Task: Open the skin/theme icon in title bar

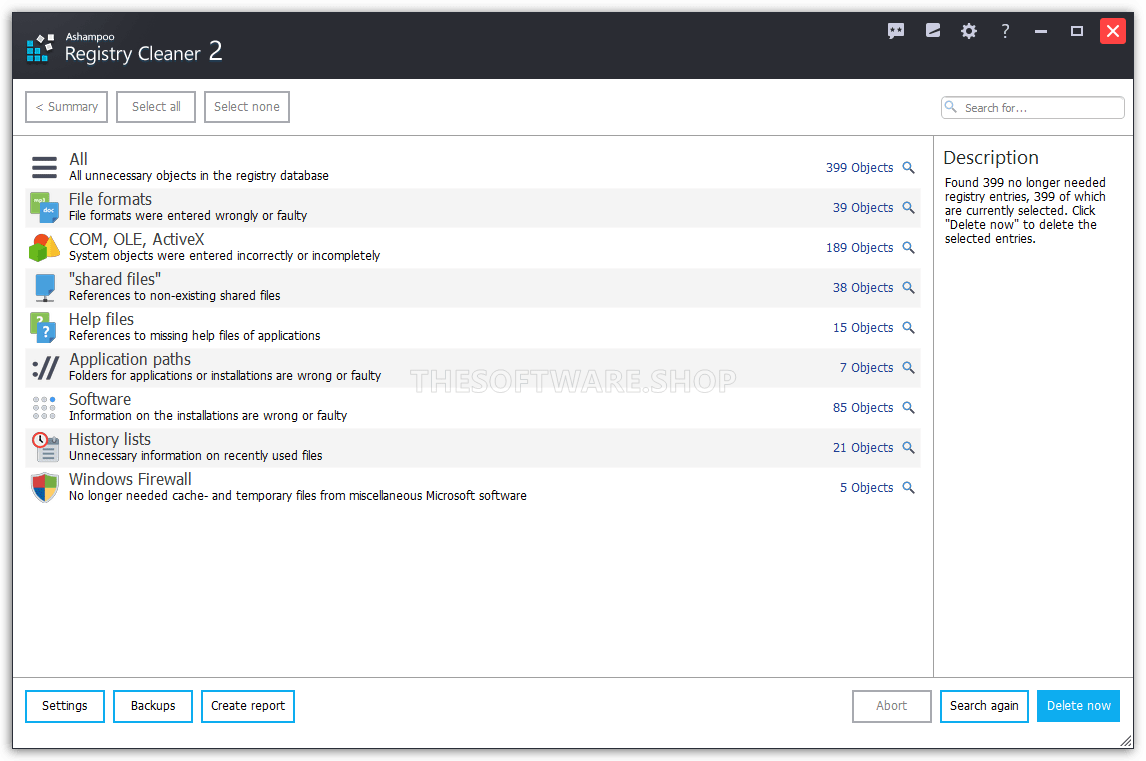Action: point(933,31)
